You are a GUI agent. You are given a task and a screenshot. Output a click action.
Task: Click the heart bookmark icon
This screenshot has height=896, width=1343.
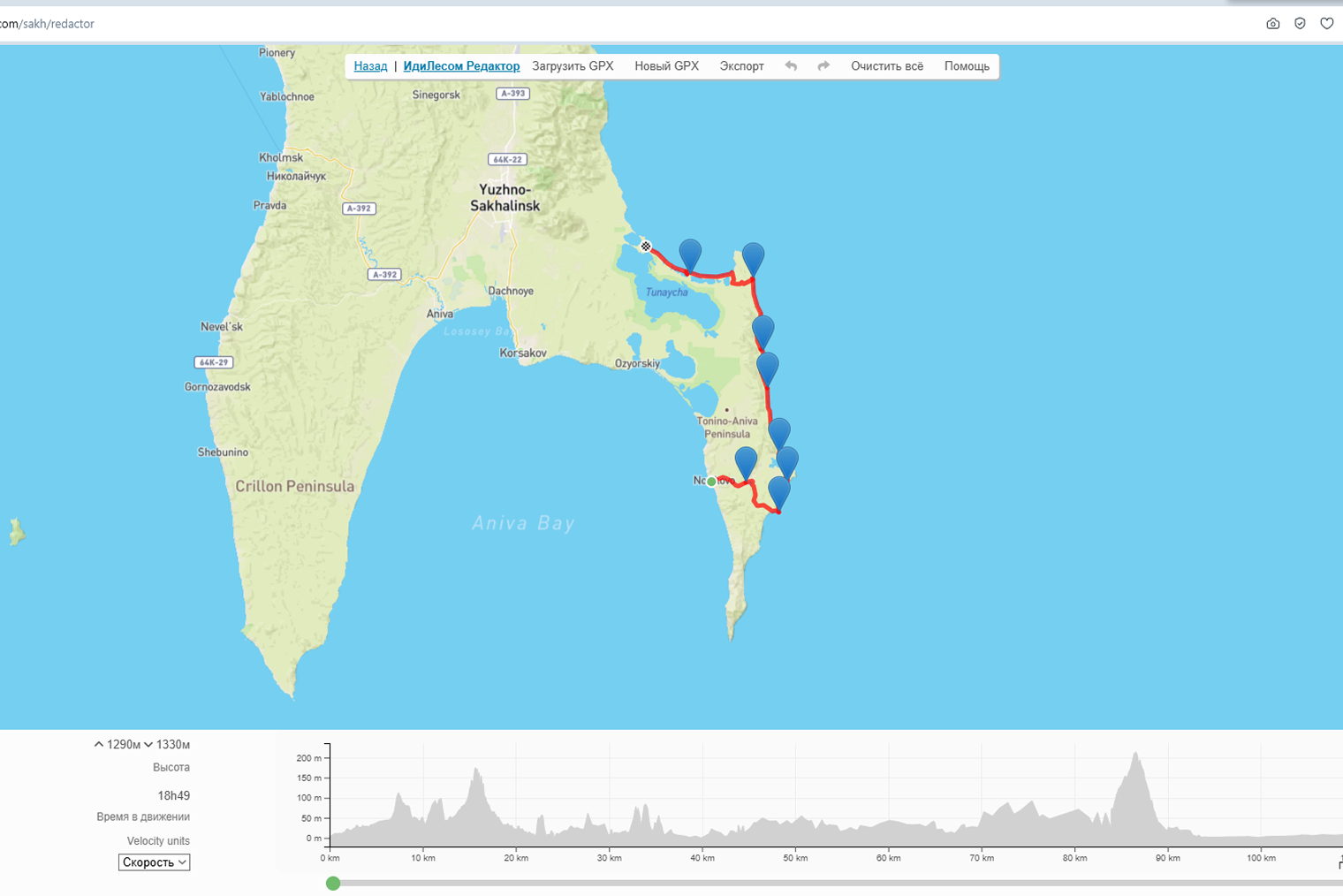tap(1326, 24)
